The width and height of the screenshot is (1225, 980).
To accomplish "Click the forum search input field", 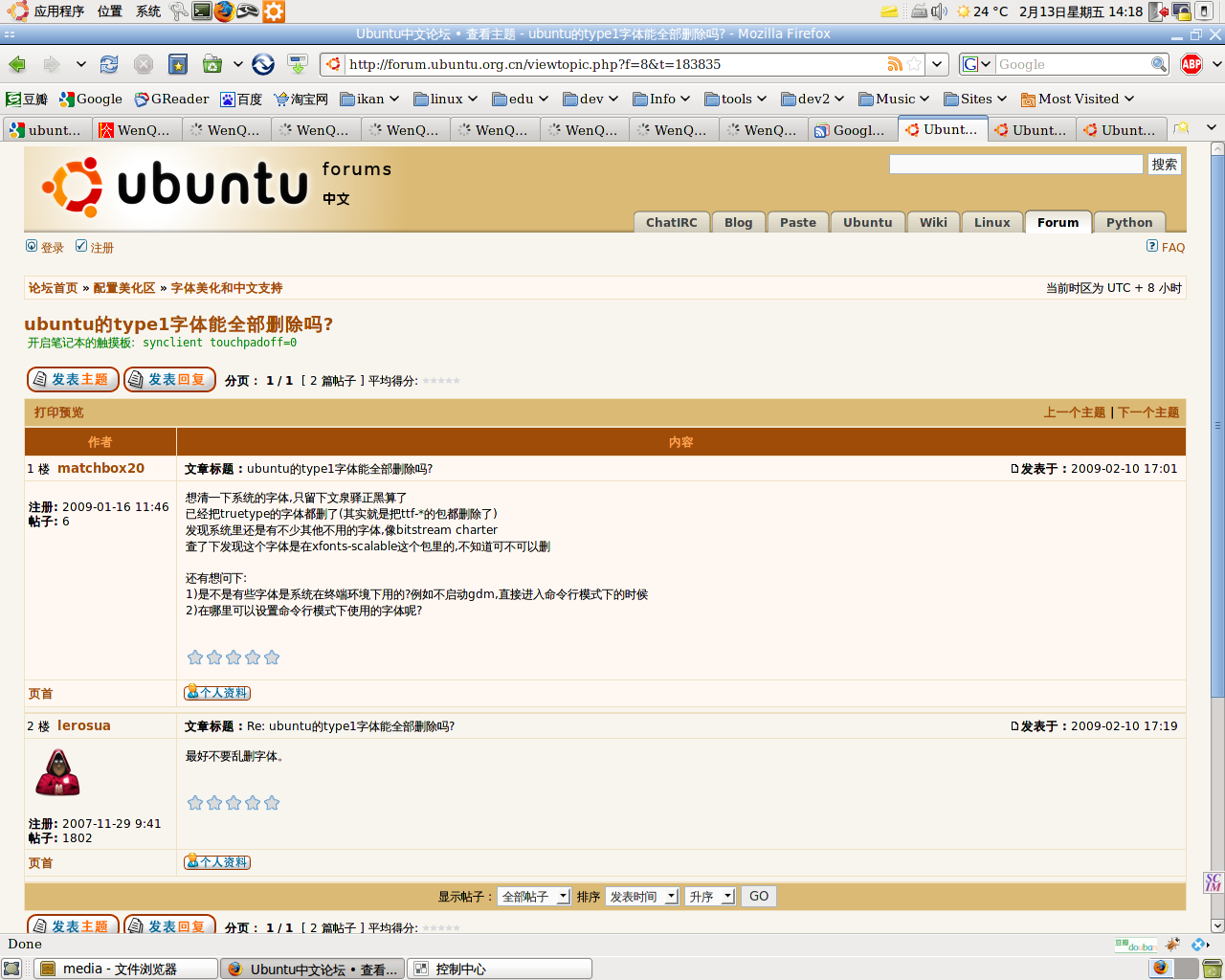I will tap(1016, 165).
